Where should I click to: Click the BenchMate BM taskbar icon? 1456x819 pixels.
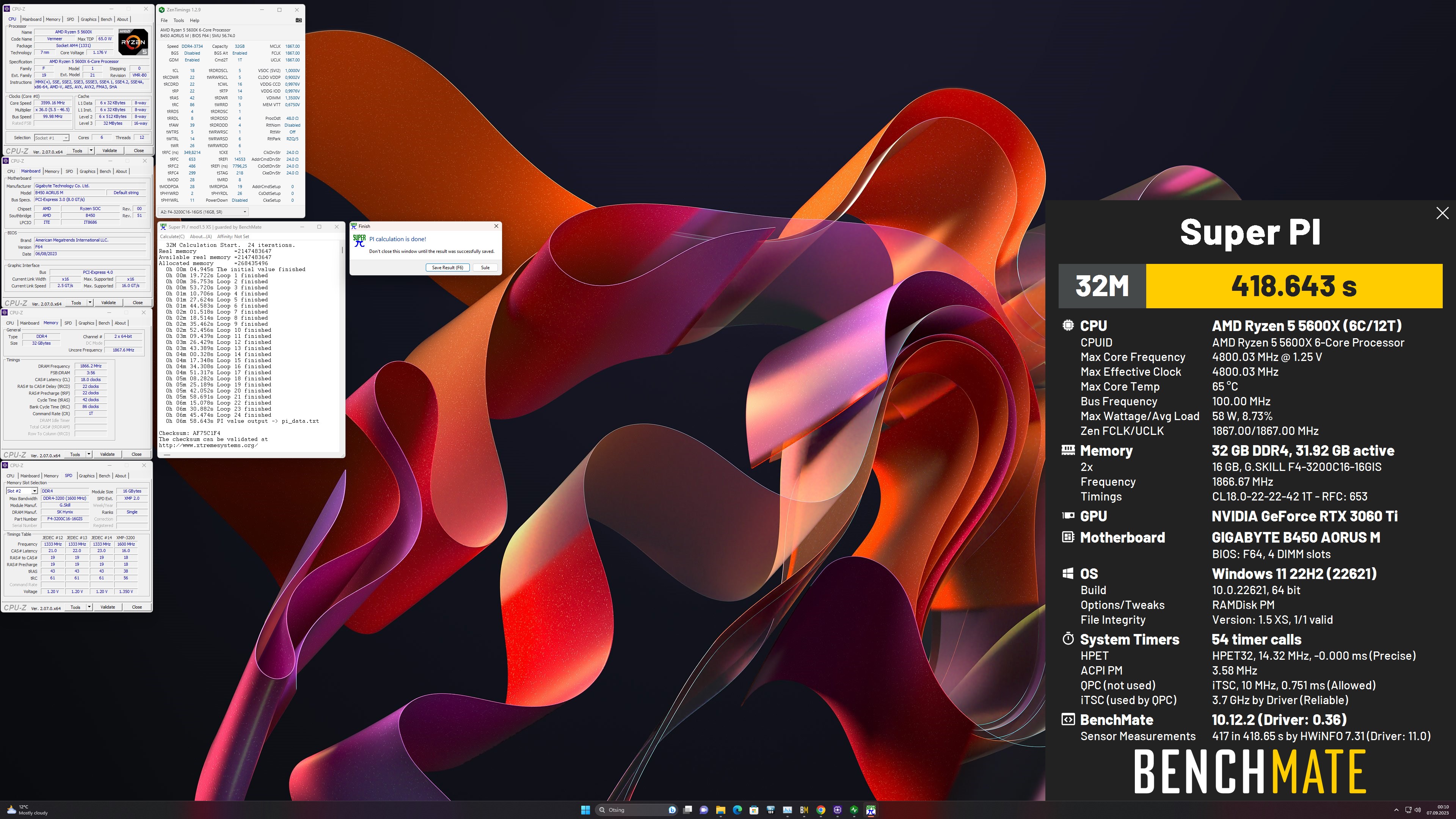[804, 810]
